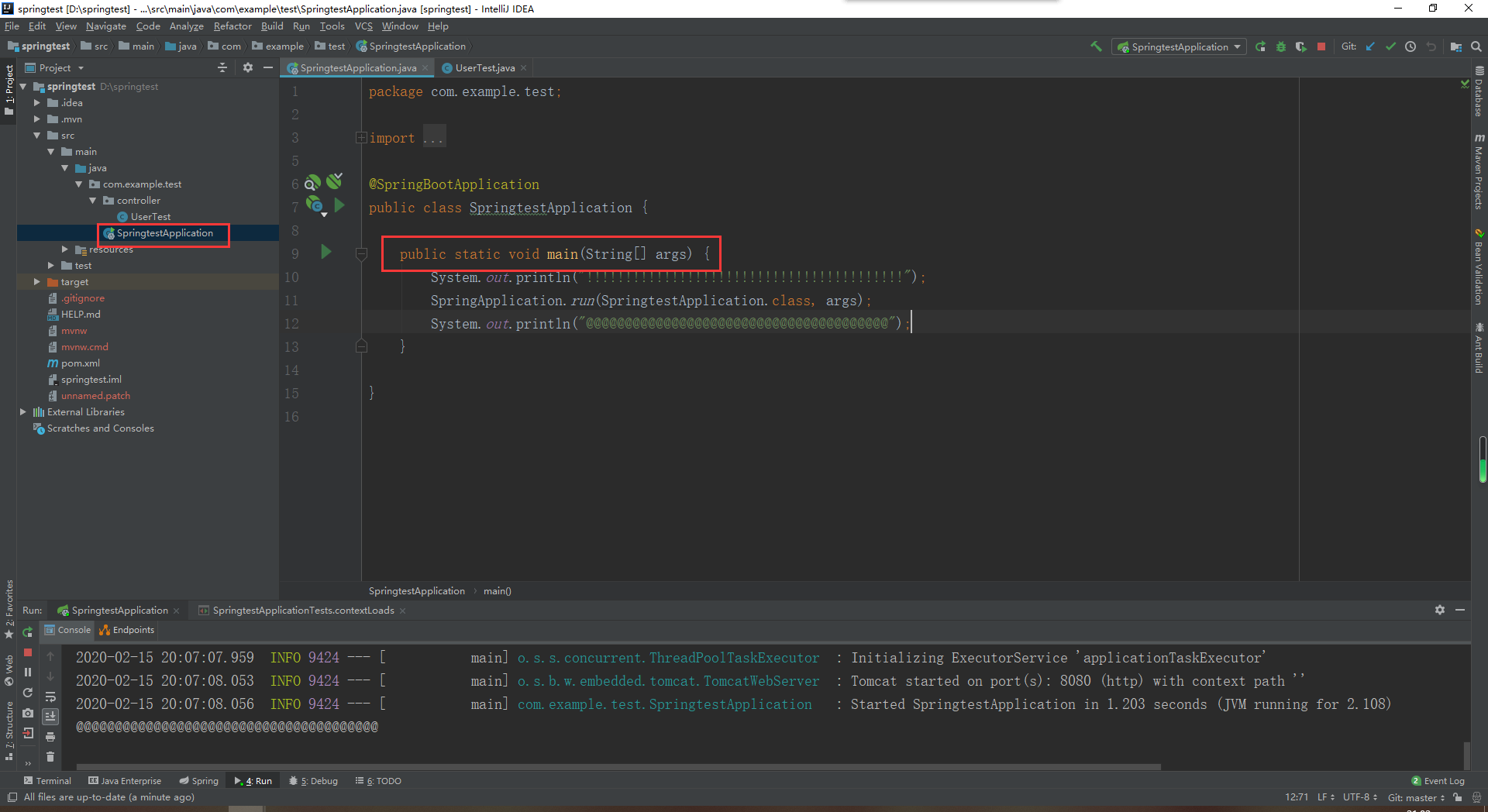Click the Exit icon in the Run panel
The height and width of the screenshot is (812, 1488).
28,733
